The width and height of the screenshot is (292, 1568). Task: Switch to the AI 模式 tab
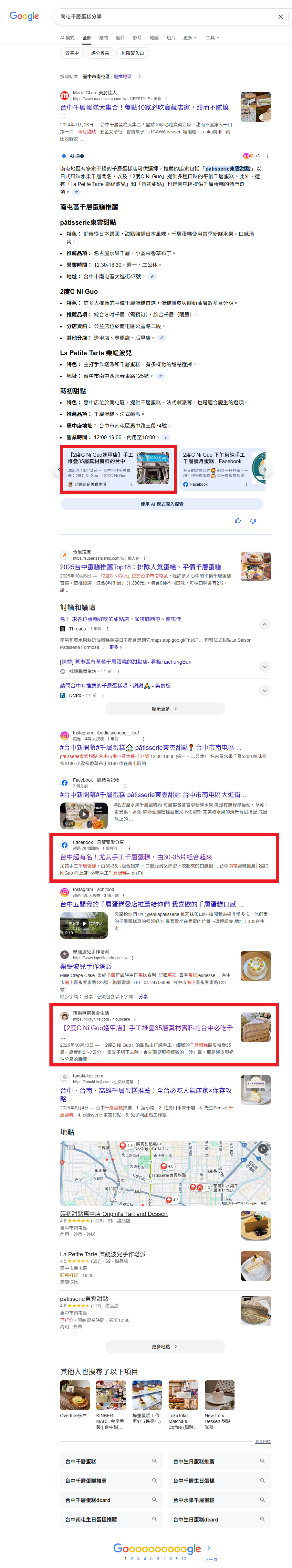pyautogui.click(x=67, y=38)
